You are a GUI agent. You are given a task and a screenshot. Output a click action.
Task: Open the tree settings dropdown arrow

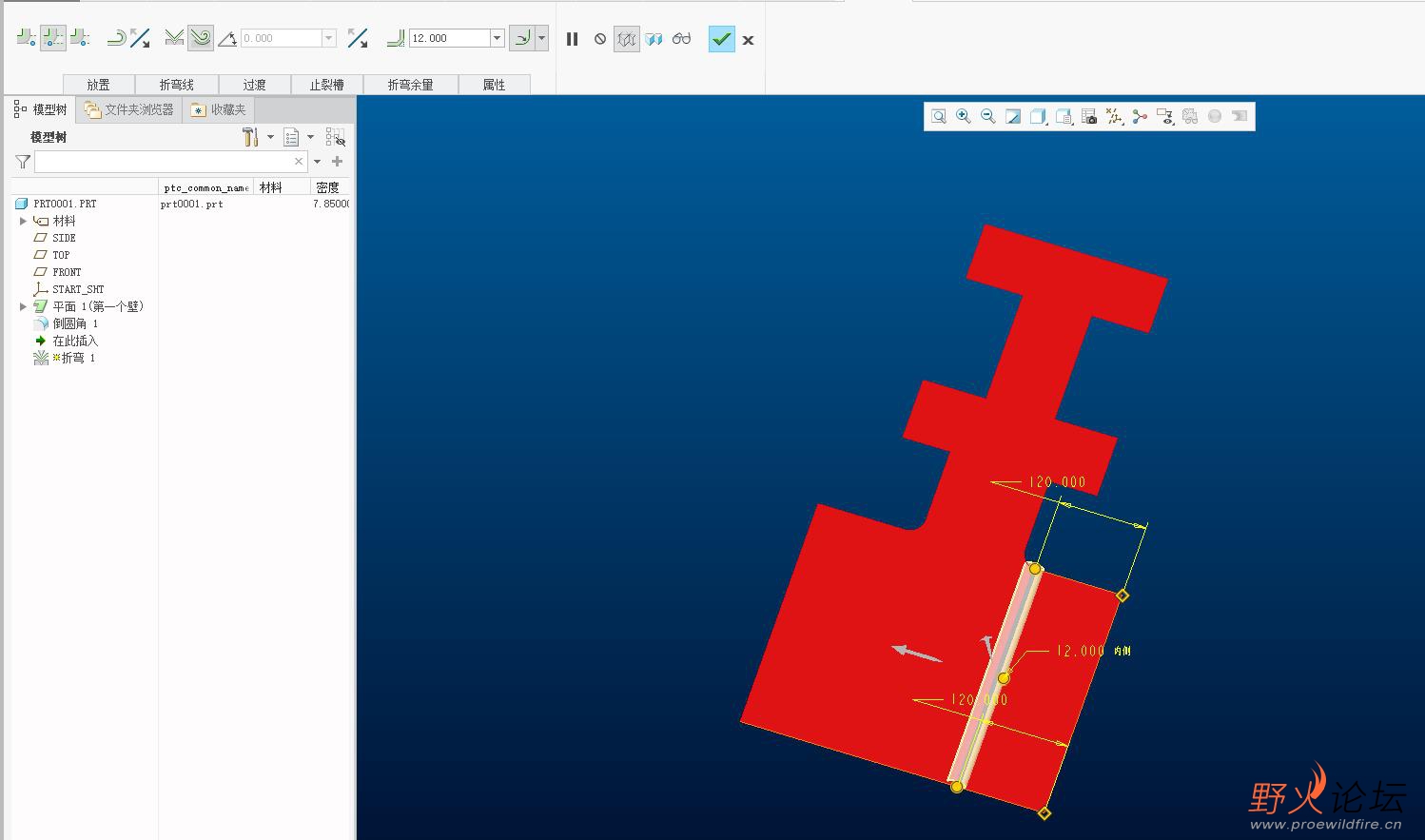coord(270,137)
